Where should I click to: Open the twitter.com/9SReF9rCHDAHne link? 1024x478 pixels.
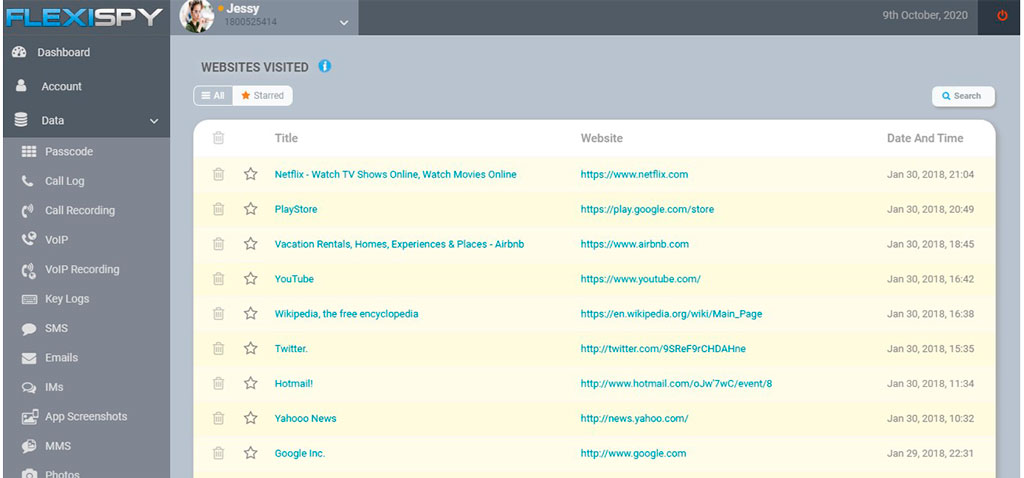pos(663,348)
